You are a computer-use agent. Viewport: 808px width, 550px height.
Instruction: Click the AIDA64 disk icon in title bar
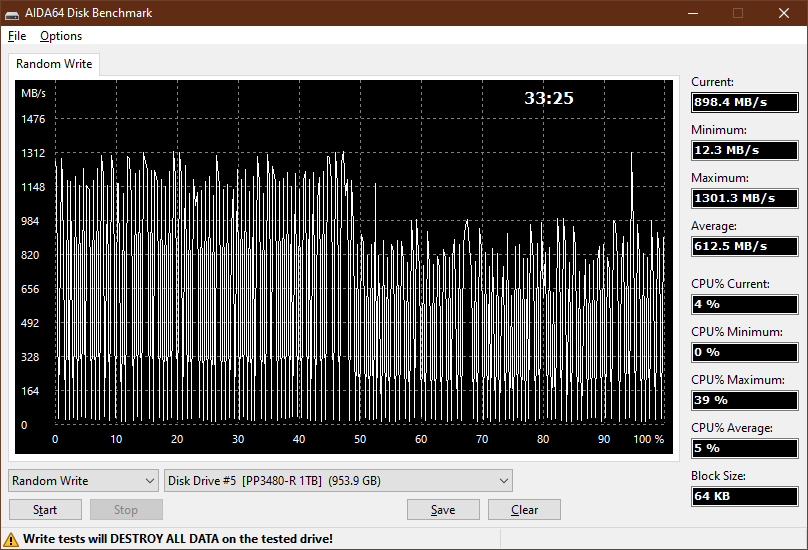pos(12,13)
